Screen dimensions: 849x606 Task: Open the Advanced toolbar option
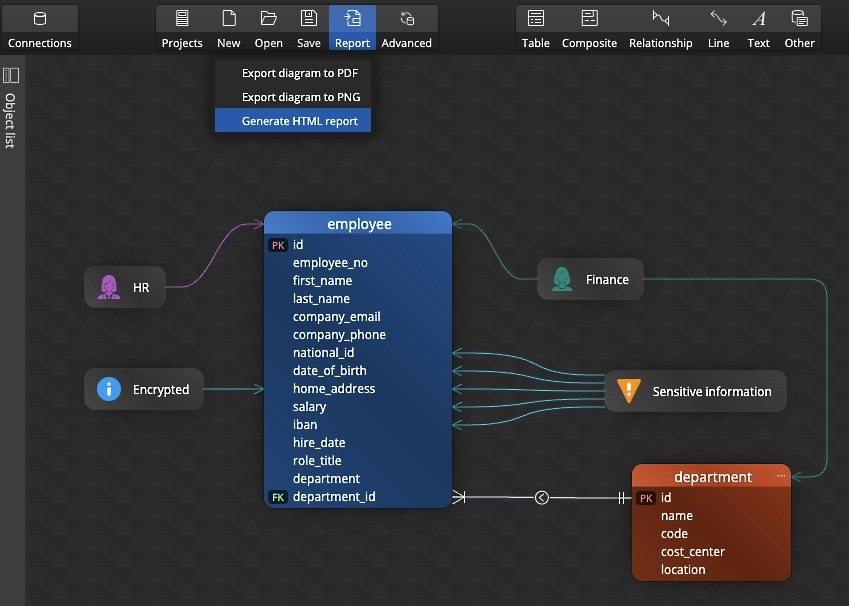[x=407, y=28]
